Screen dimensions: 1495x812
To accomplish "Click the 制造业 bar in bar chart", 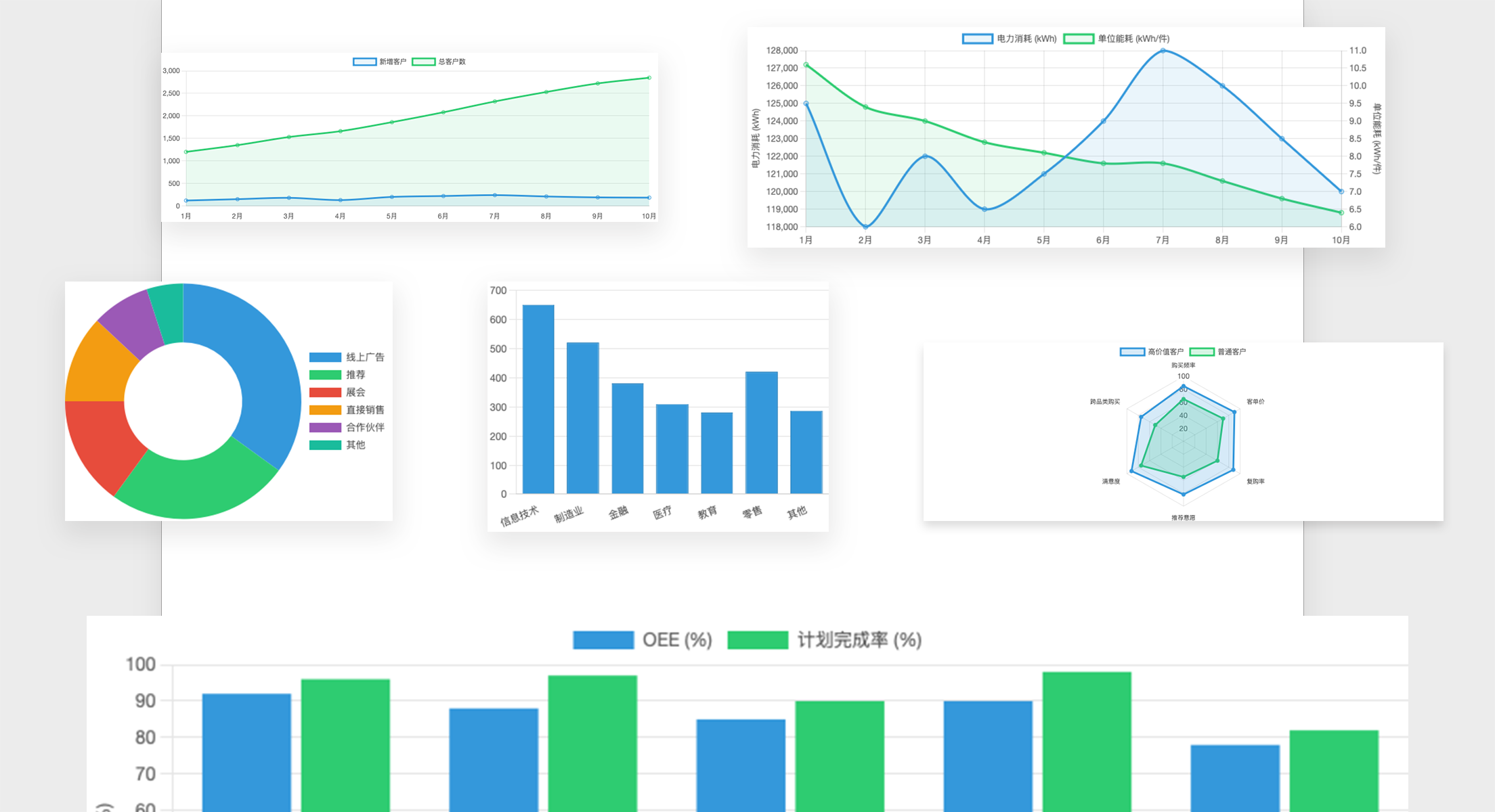I will point(582,418).
